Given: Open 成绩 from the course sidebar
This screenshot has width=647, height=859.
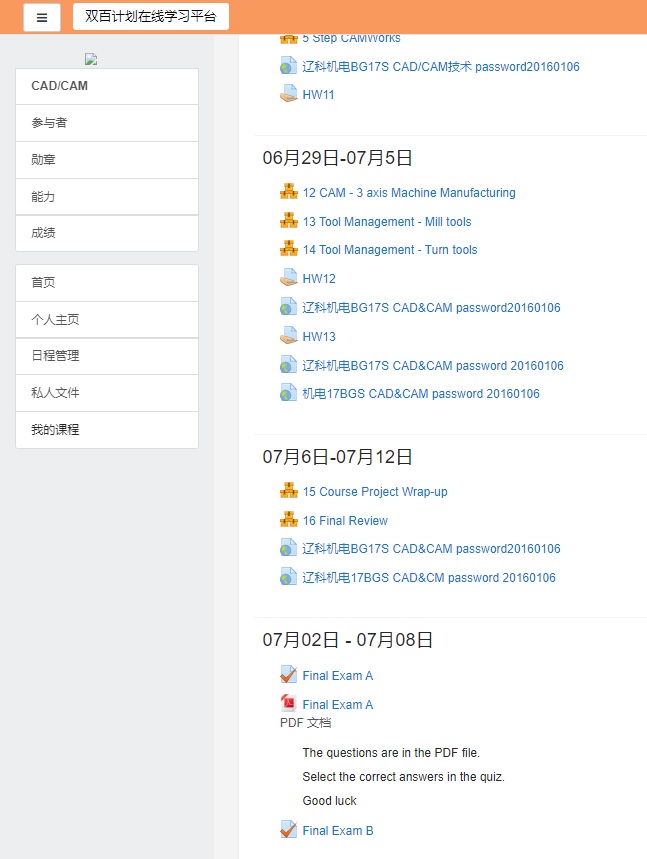Looking at the screenshot, I should (x=107, y=233).
